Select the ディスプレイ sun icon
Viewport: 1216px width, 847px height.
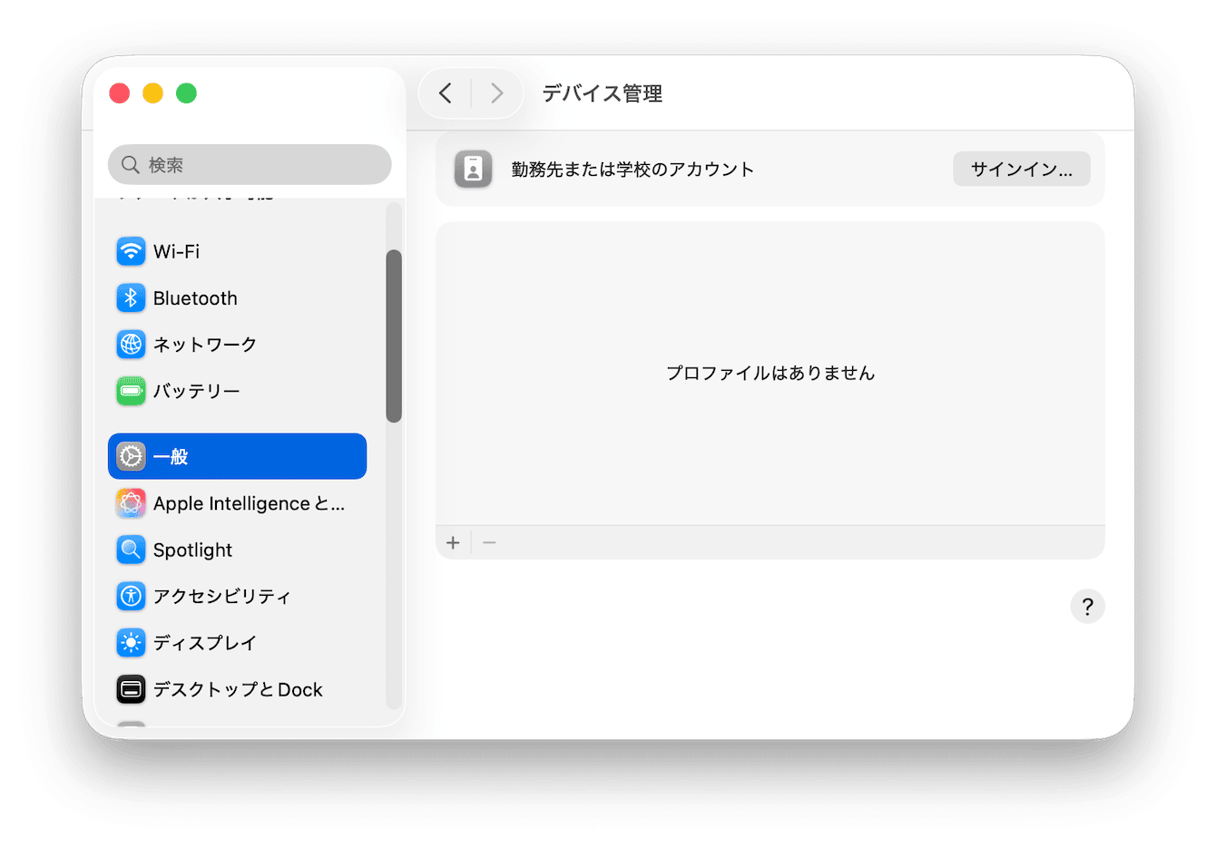click(x=131, y=642)
